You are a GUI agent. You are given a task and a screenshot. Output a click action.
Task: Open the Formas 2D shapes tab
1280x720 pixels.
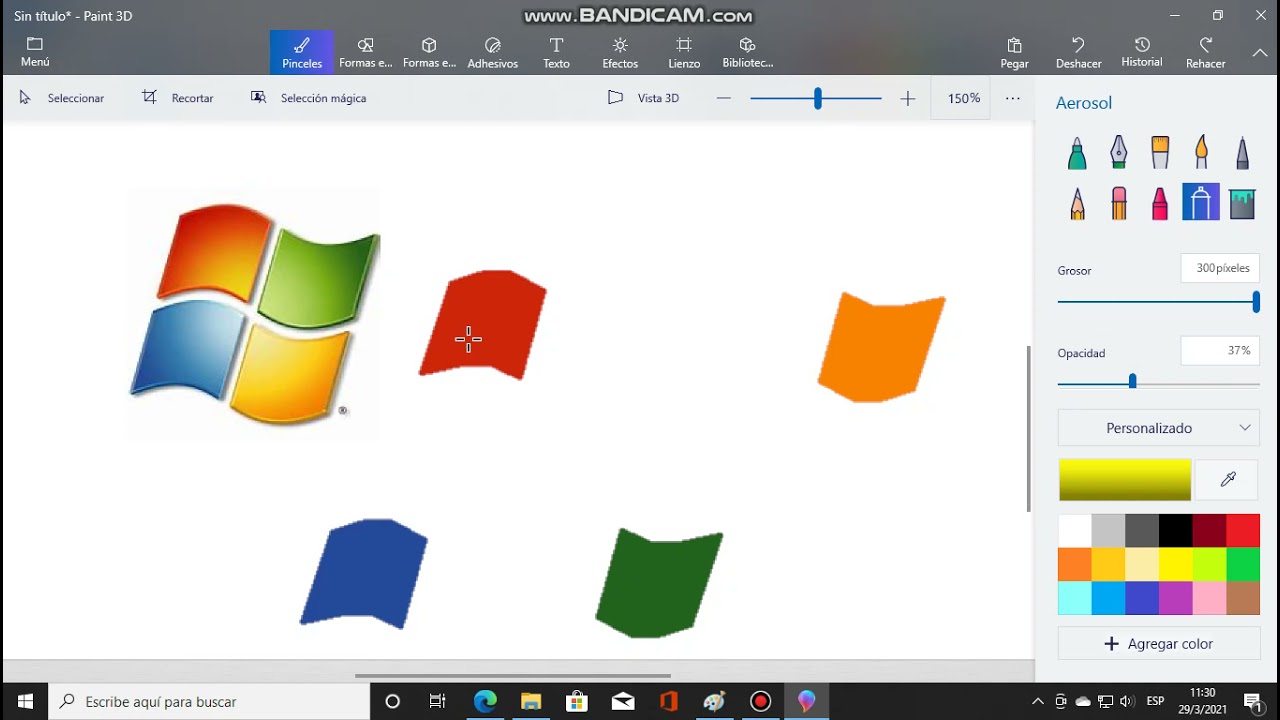pos(366,53)
